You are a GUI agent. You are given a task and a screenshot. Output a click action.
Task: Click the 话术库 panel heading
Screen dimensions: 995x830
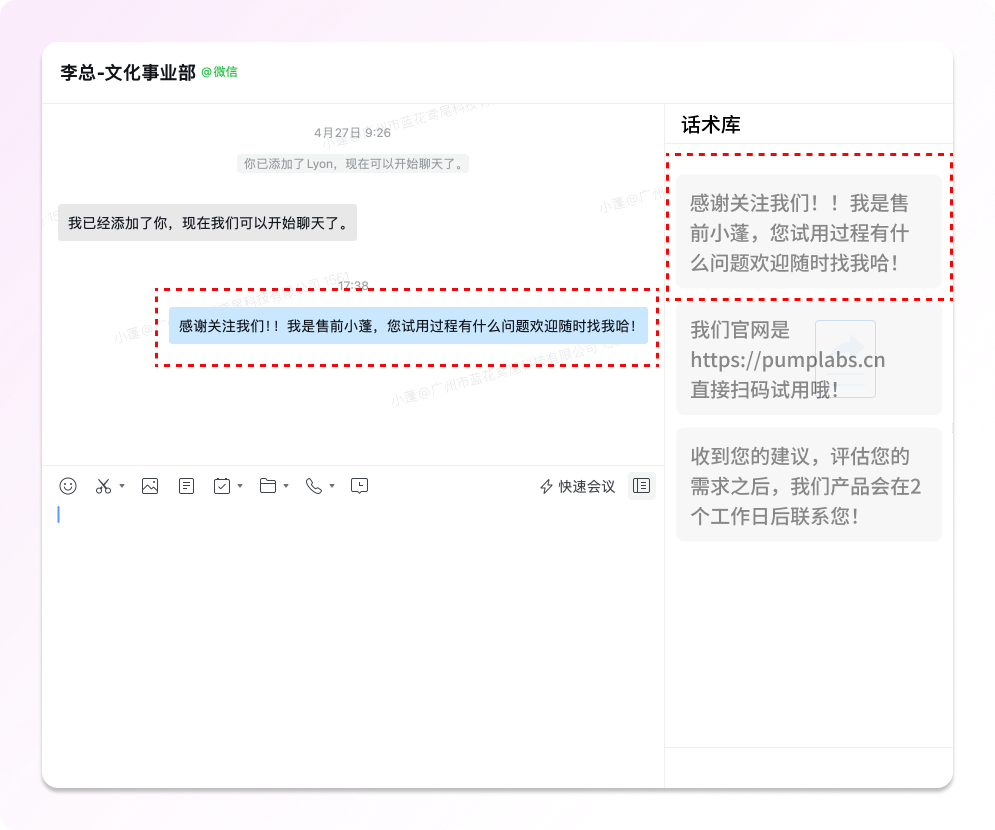711,124
